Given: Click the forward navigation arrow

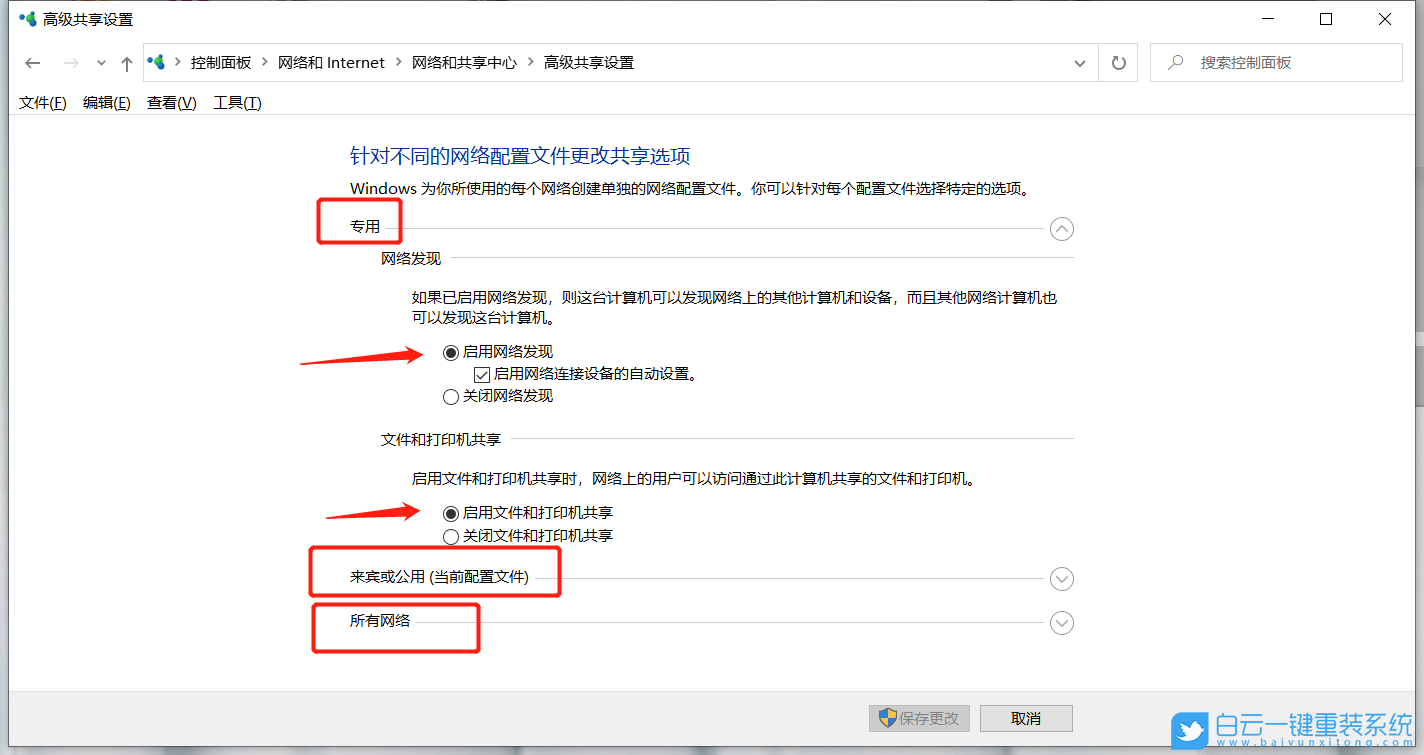Looking at the screenshot, I should [70, 62].
